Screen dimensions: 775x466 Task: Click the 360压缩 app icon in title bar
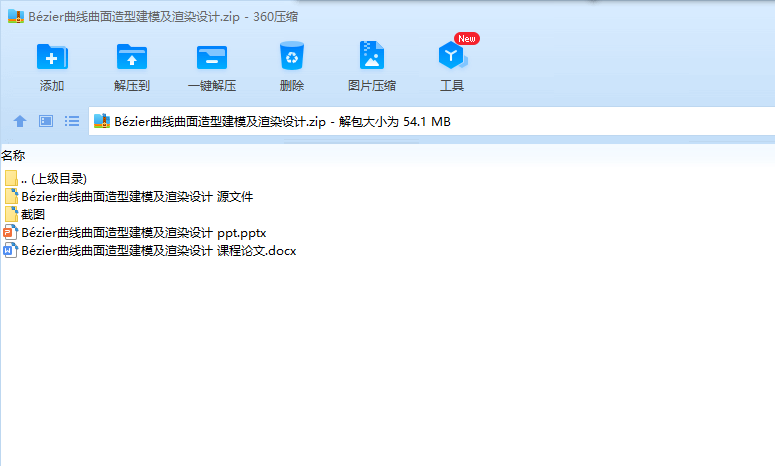pyautogui.click(x=16, y=16)
